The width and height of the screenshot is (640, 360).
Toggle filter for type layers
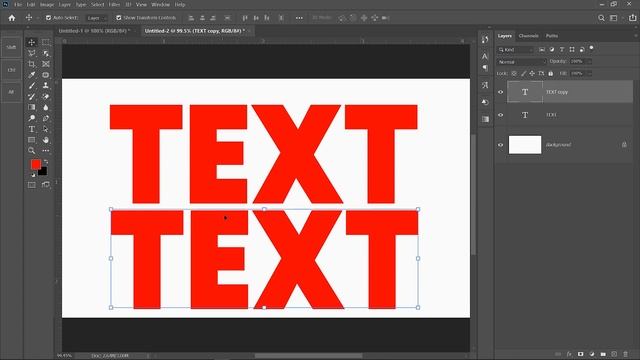[562, 49]
